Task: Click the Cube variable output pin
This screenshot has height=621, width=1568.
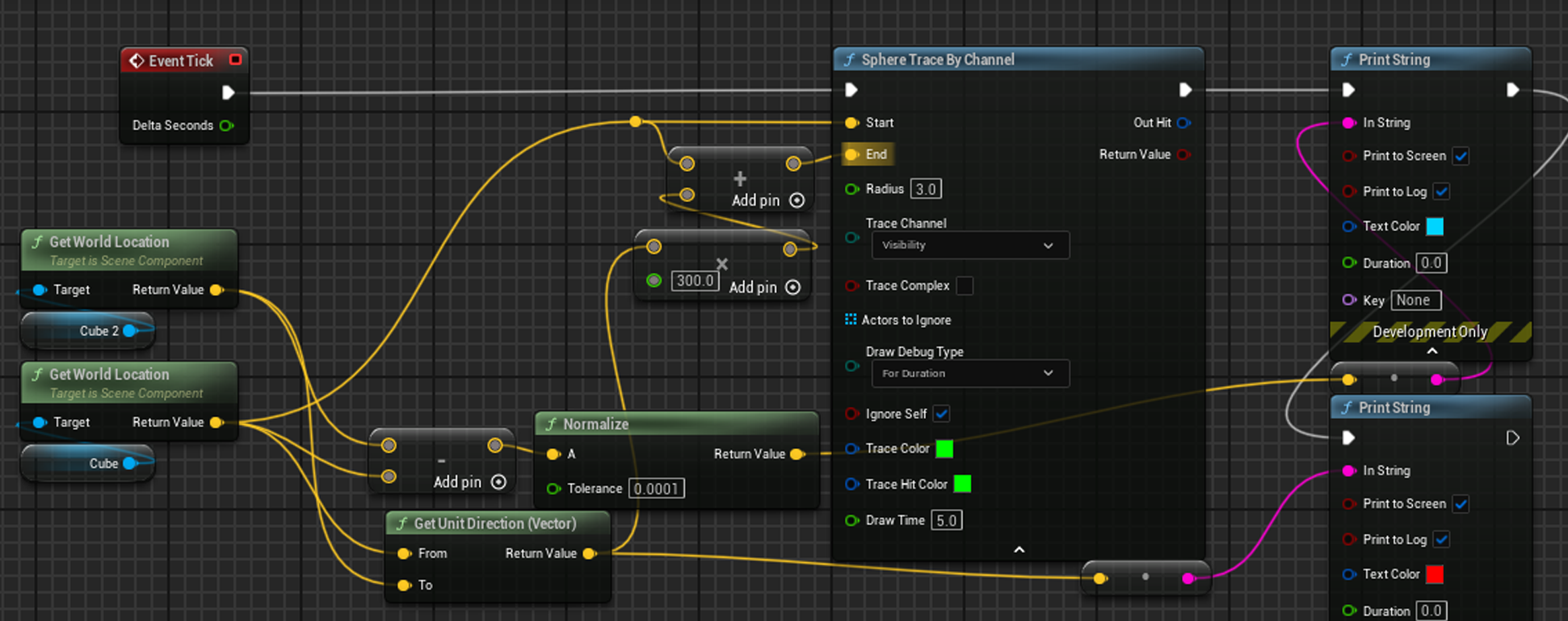Action: pyautogui.click(x=130, y=464)
